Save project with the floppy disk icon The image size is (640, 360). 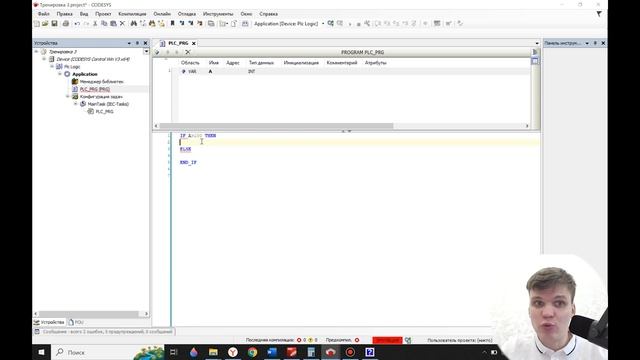54,24
